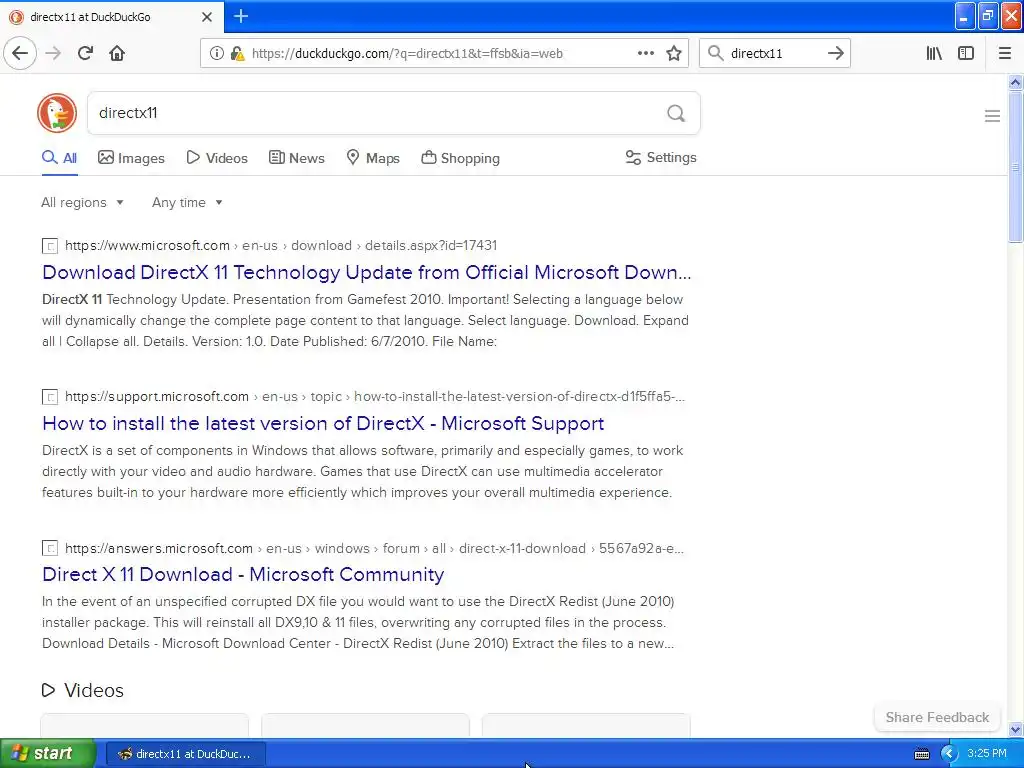1024x768 pixels.
Task: Switch to the Shopping tab
Action: [460, 158]
